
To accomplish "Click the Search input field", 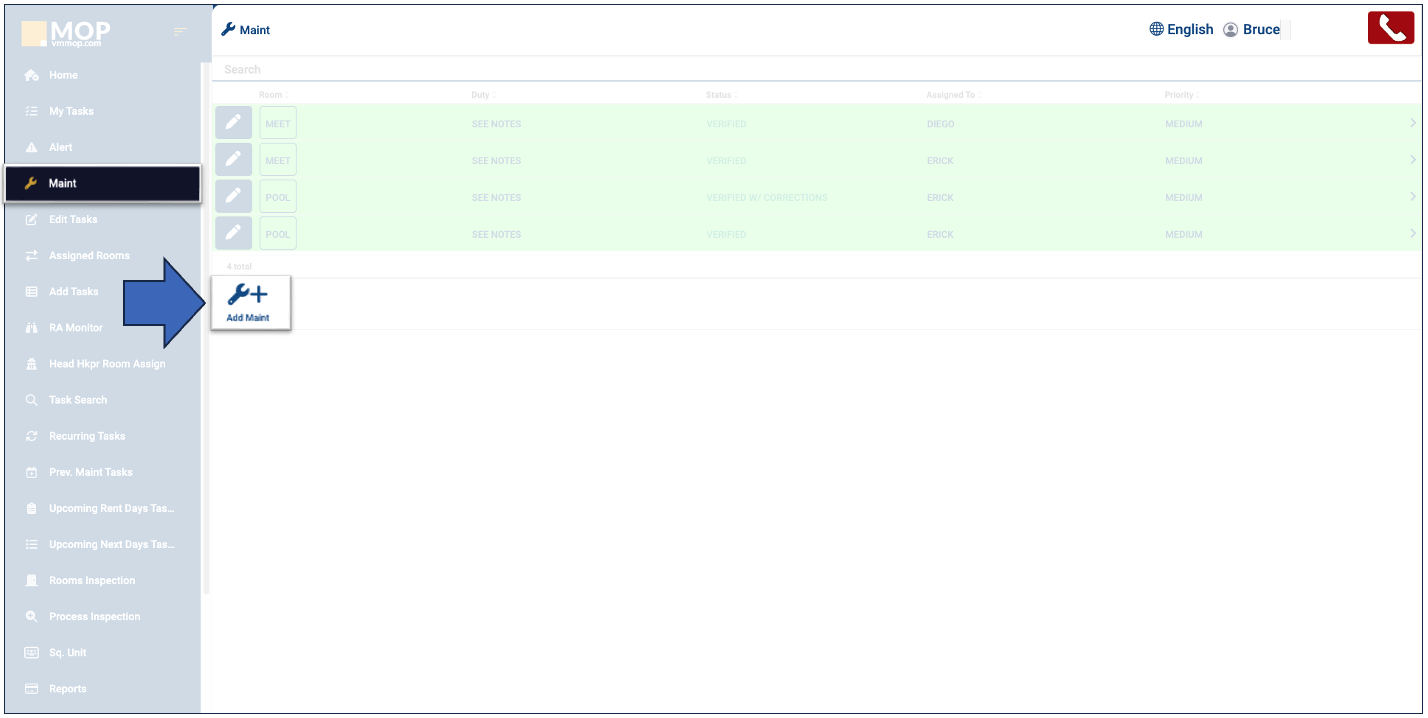I will 700,69.
